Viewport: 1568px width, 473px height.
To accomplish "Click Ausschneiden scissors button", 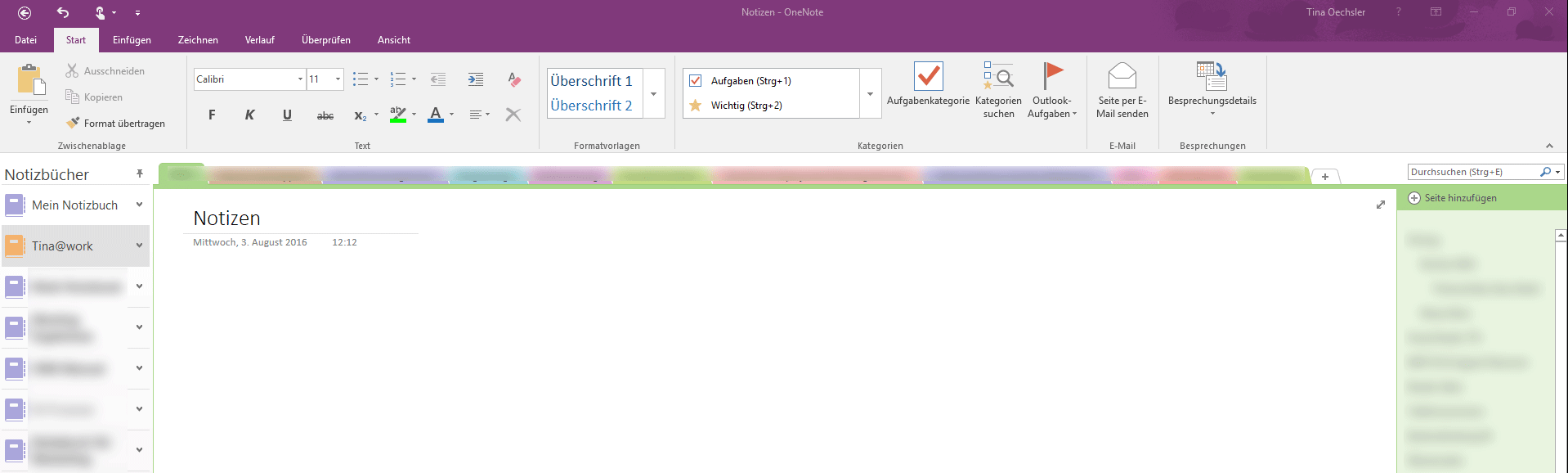I will coord(105,71).
